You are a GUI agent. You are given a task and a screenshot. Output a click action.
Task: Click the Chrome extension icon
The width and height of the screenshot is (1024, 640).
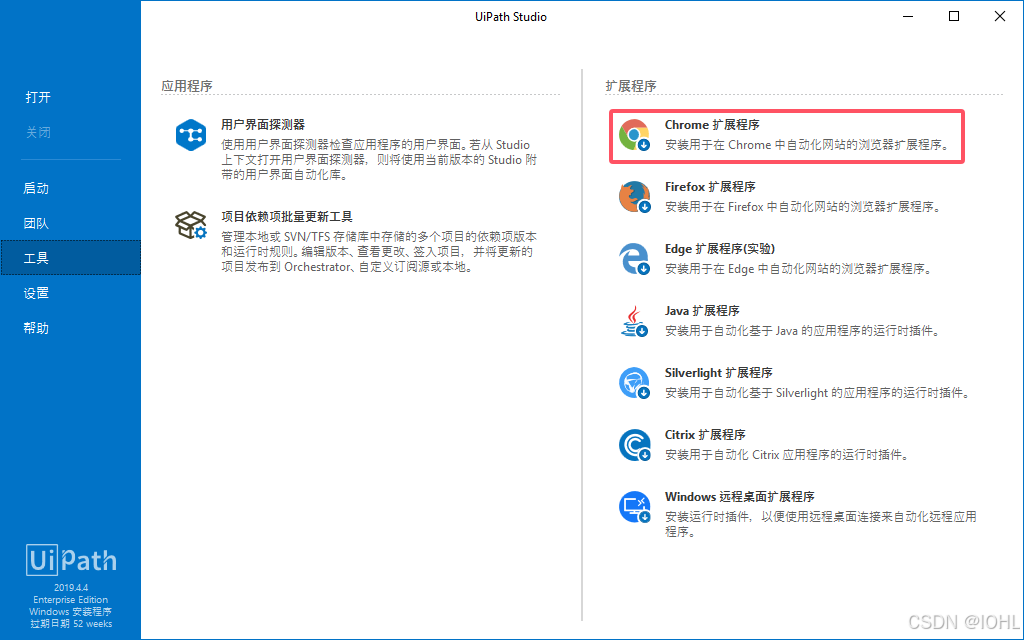click(634, 135)
